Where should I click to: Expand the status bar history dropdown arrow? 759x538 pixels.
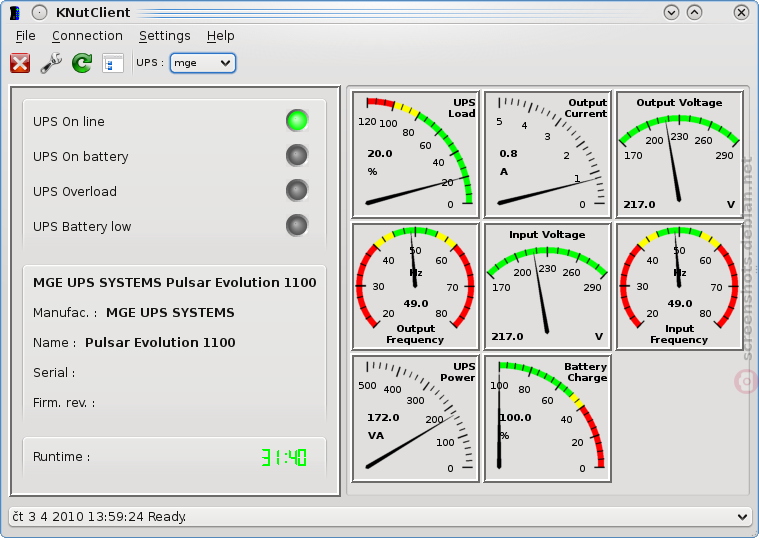(x=742, y=517)
